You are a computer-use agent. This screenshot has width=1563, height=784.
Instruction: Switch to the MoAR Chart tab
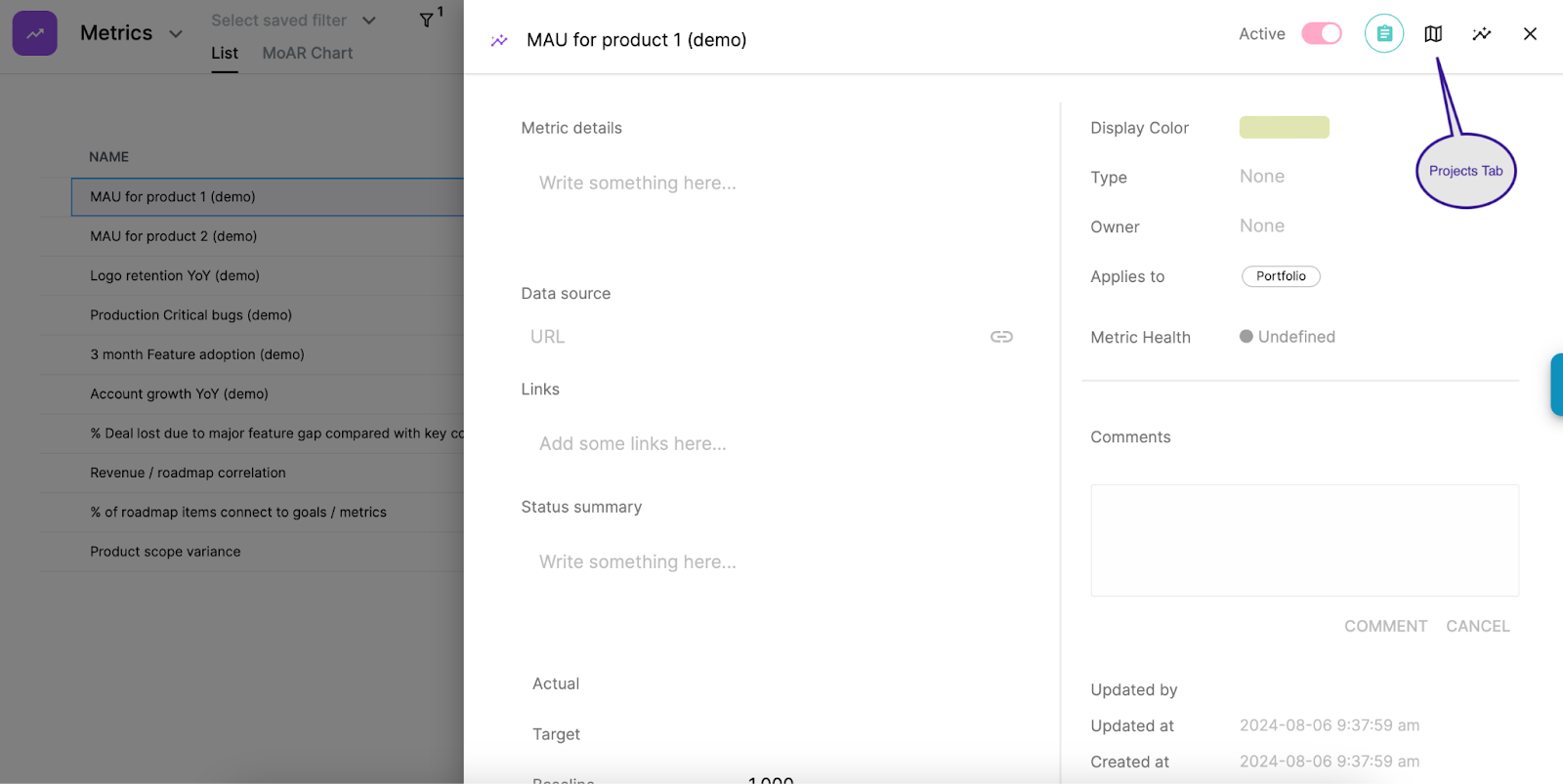[x=308, y=54]
